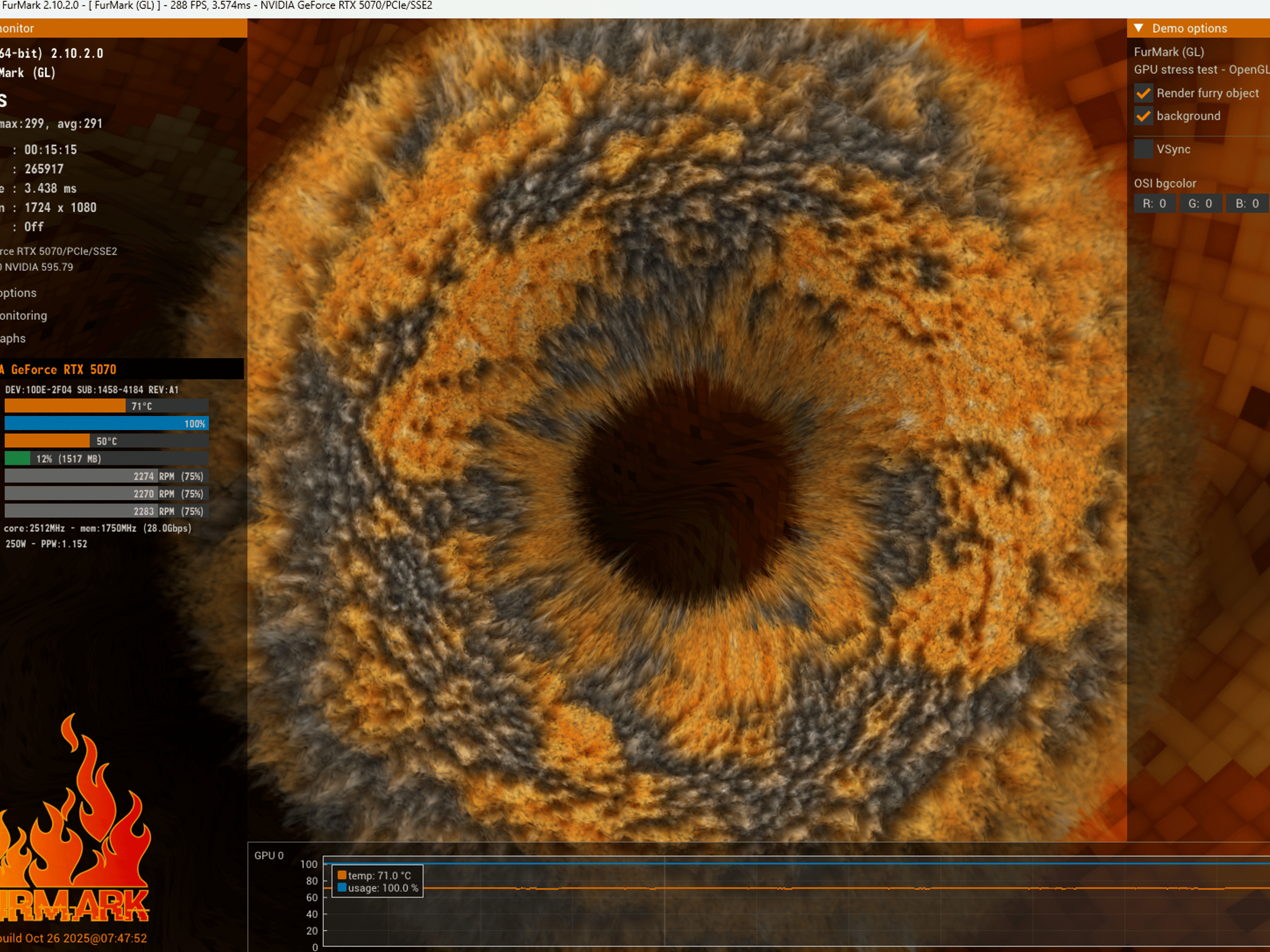Expand the monitoring section in left panel
Viewport: 1270px width, 952px height.
coord(24,315)
